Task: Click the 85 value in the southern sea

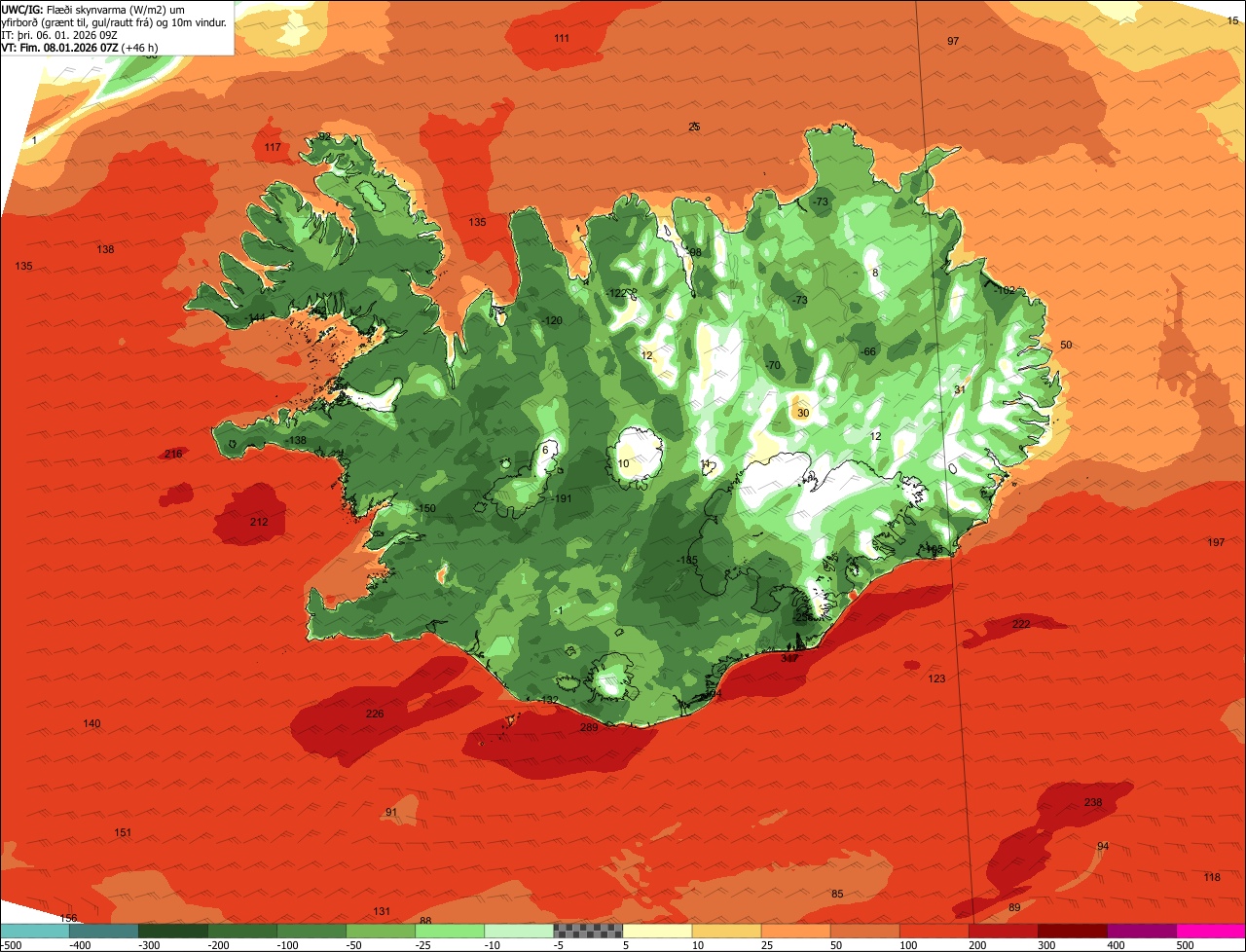Action: click(x=837, y=894)
